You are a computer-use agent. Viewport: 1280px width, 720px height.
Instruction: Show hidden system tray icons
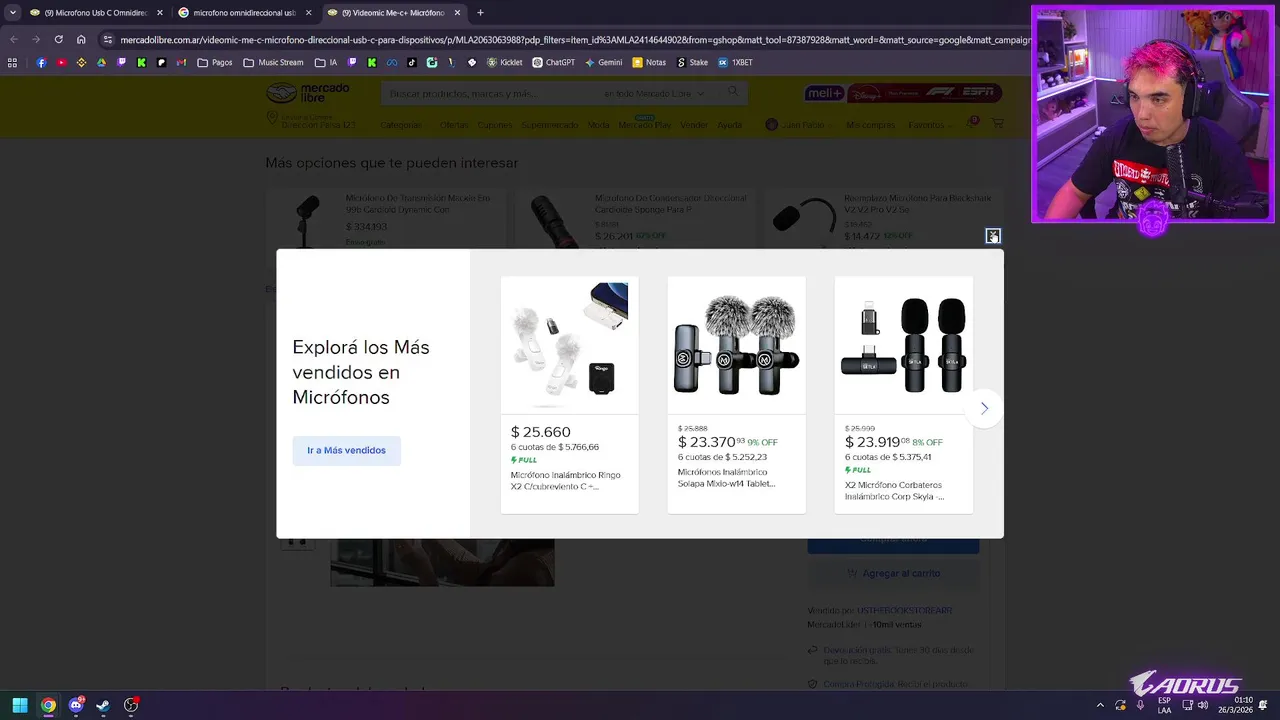pyautogui.click(x=1100, y=705)
